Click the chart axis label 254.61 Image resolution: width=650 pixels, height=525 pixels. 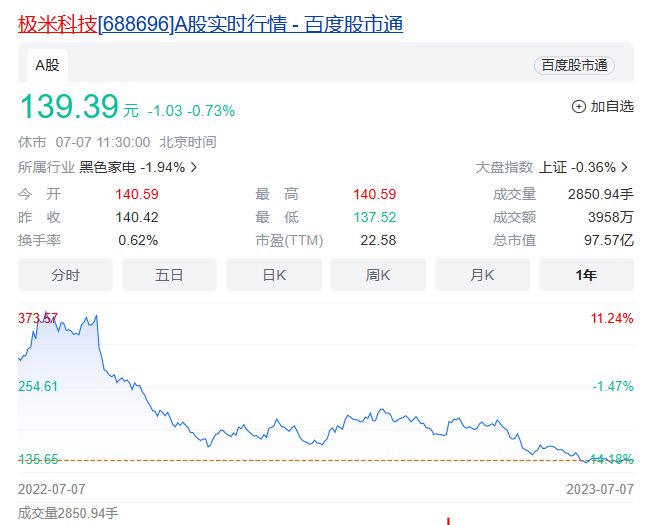tap(38, 386)
